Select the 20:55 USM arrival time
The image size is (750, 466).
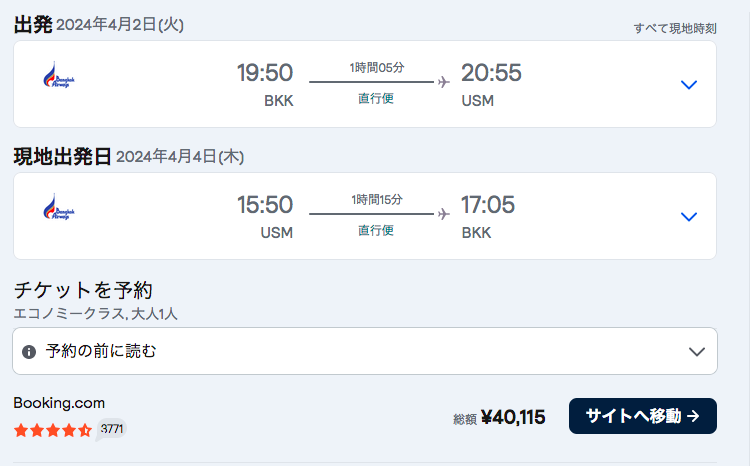coord(491,73)
